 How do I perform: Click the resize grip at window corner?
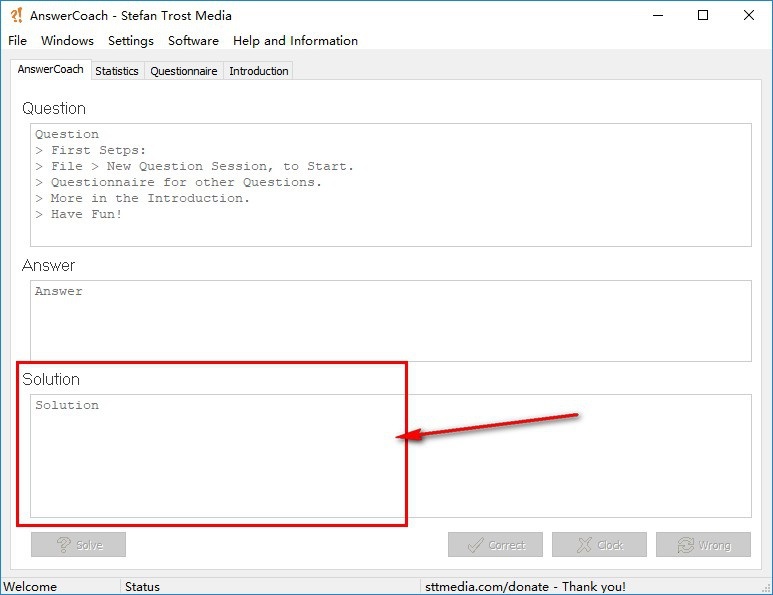coord(766,588)
